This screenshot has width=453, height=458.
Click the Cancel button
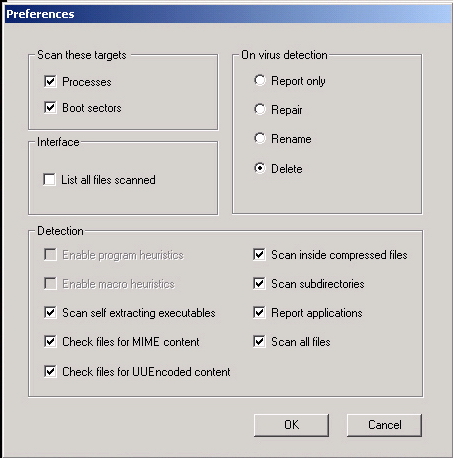(384, 425)
